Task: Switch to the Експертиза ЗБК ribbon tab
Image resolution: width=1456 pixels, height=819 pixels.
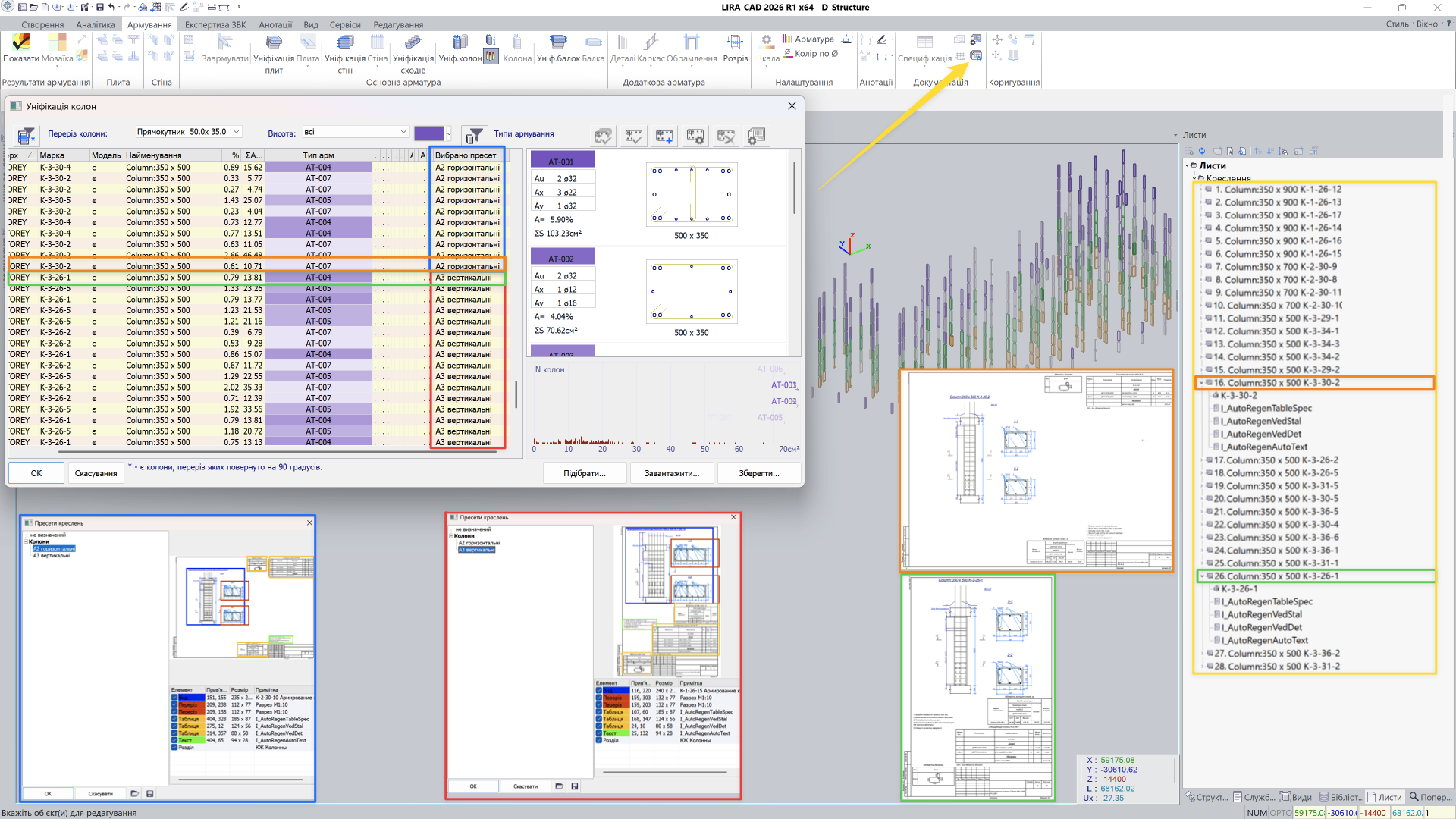Action: [x=215, y=24]
